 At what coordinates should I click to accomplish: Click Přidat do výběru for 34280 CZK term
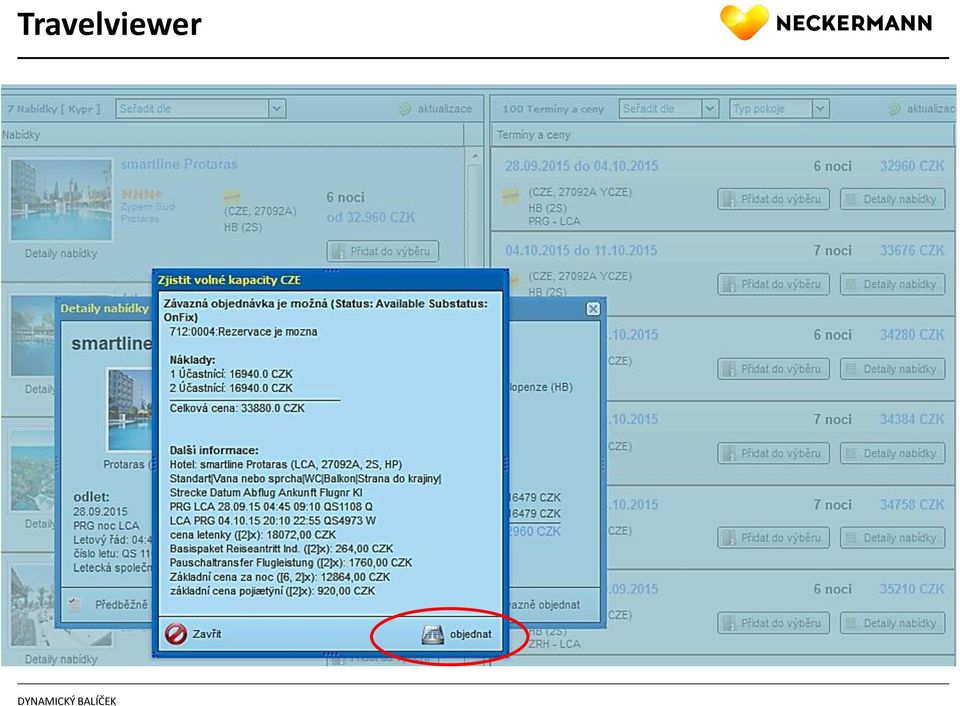773,369
